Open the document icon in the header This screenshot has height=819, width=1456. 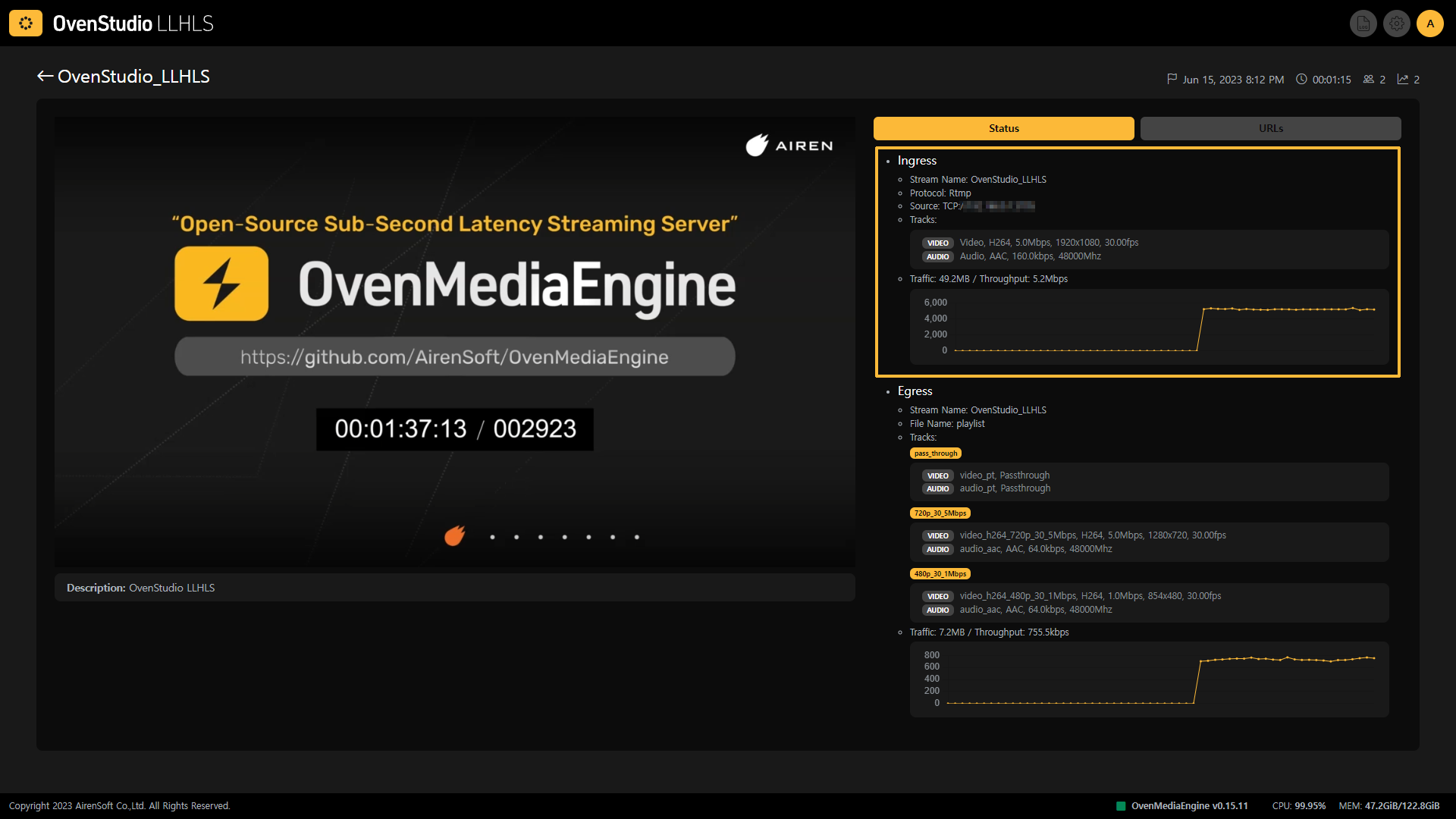(x=1363, y=24)
